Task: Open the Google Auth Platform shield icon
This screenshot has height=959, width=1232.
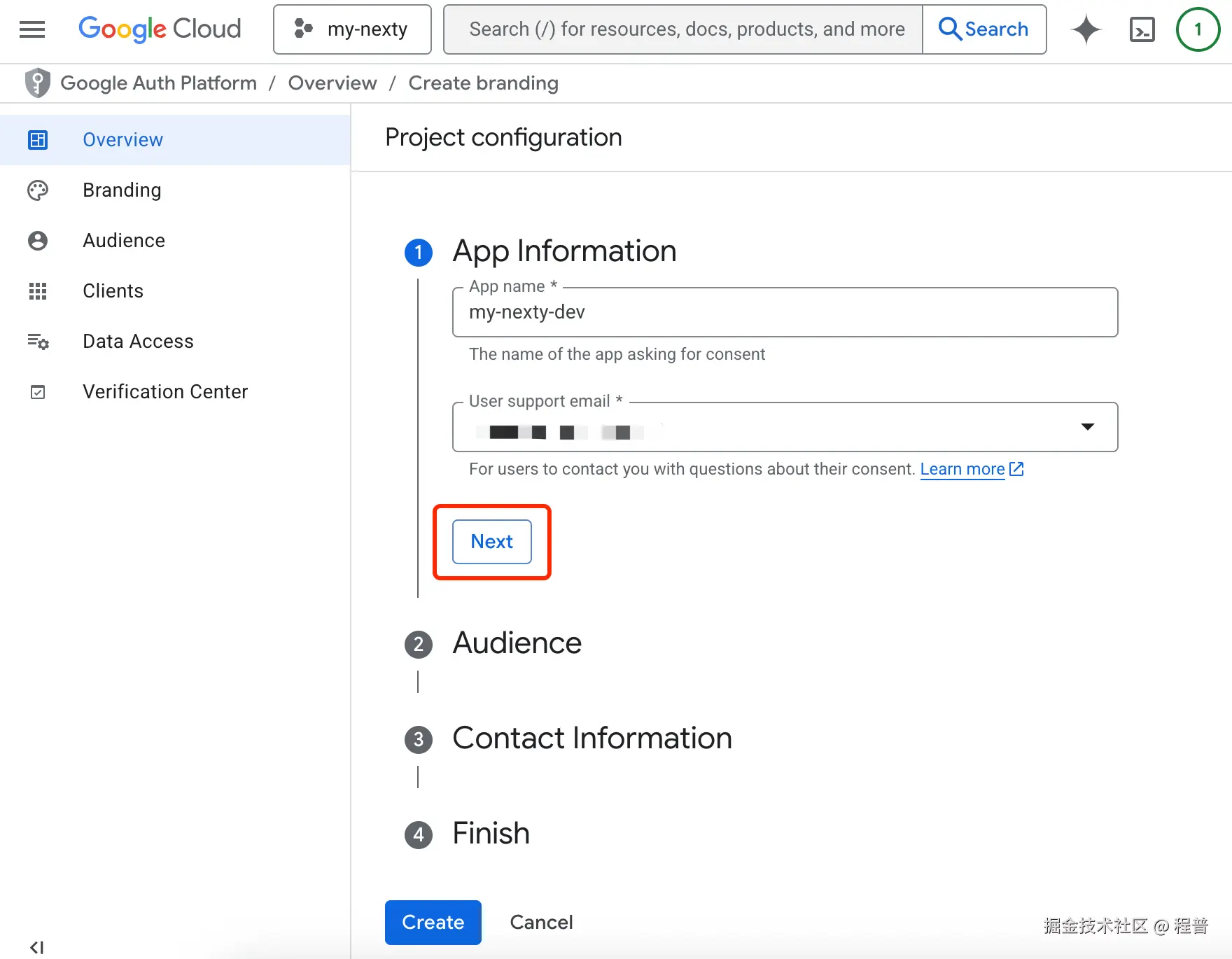Action: coord(37,83)
